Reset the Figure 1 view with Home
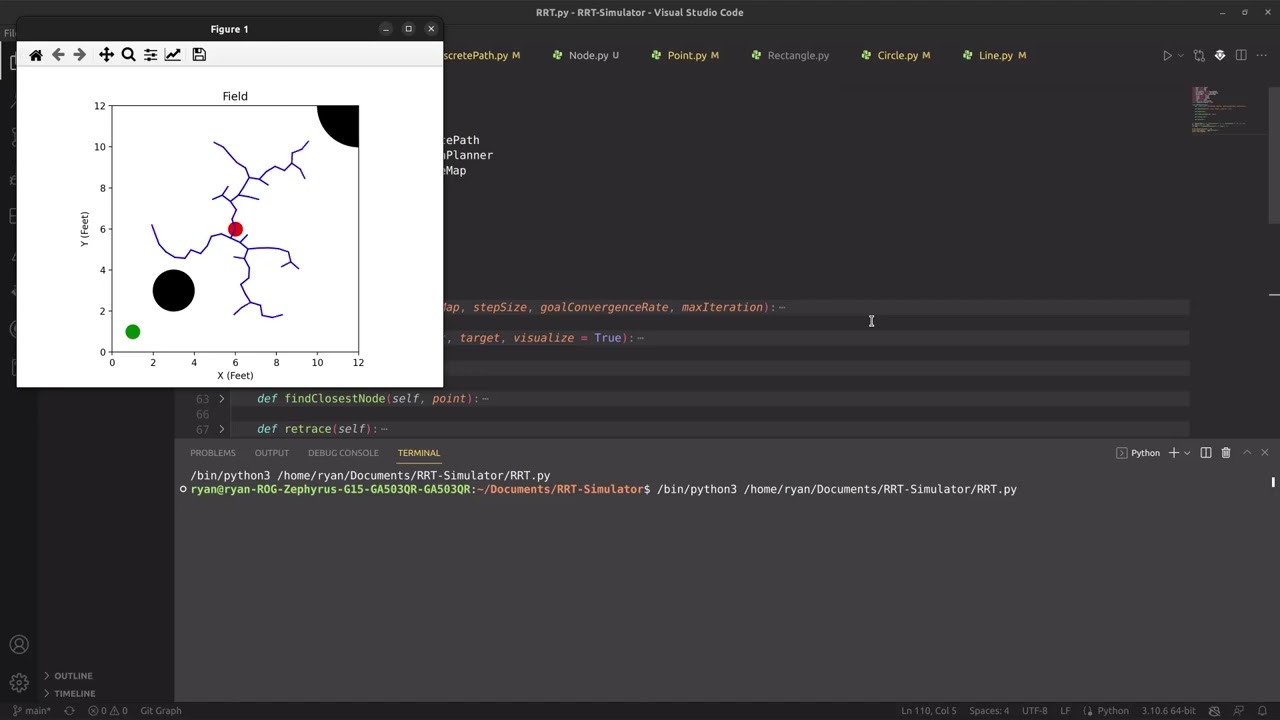The height and width of the screenshot is (720, 1280). tap(36, 55)
